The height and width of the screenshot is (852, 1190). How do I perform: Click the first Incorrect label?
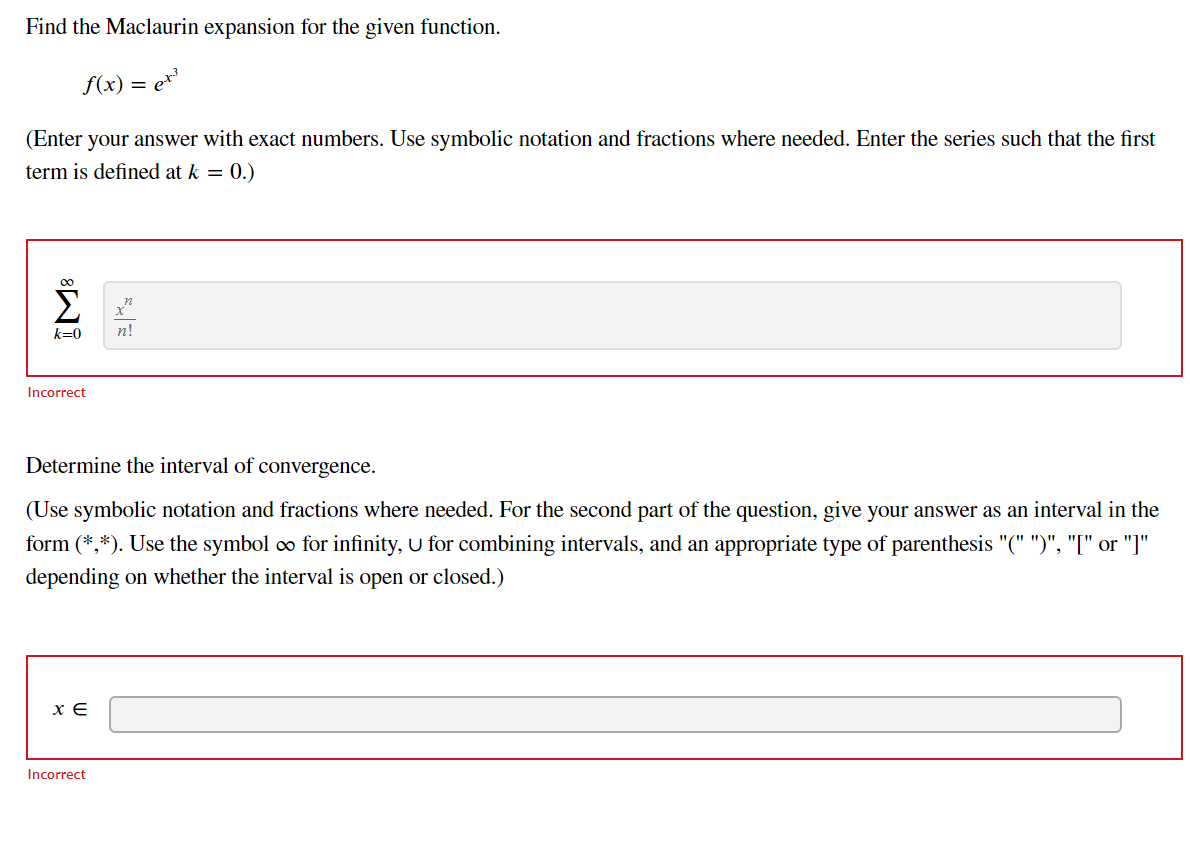click(56, 392)
